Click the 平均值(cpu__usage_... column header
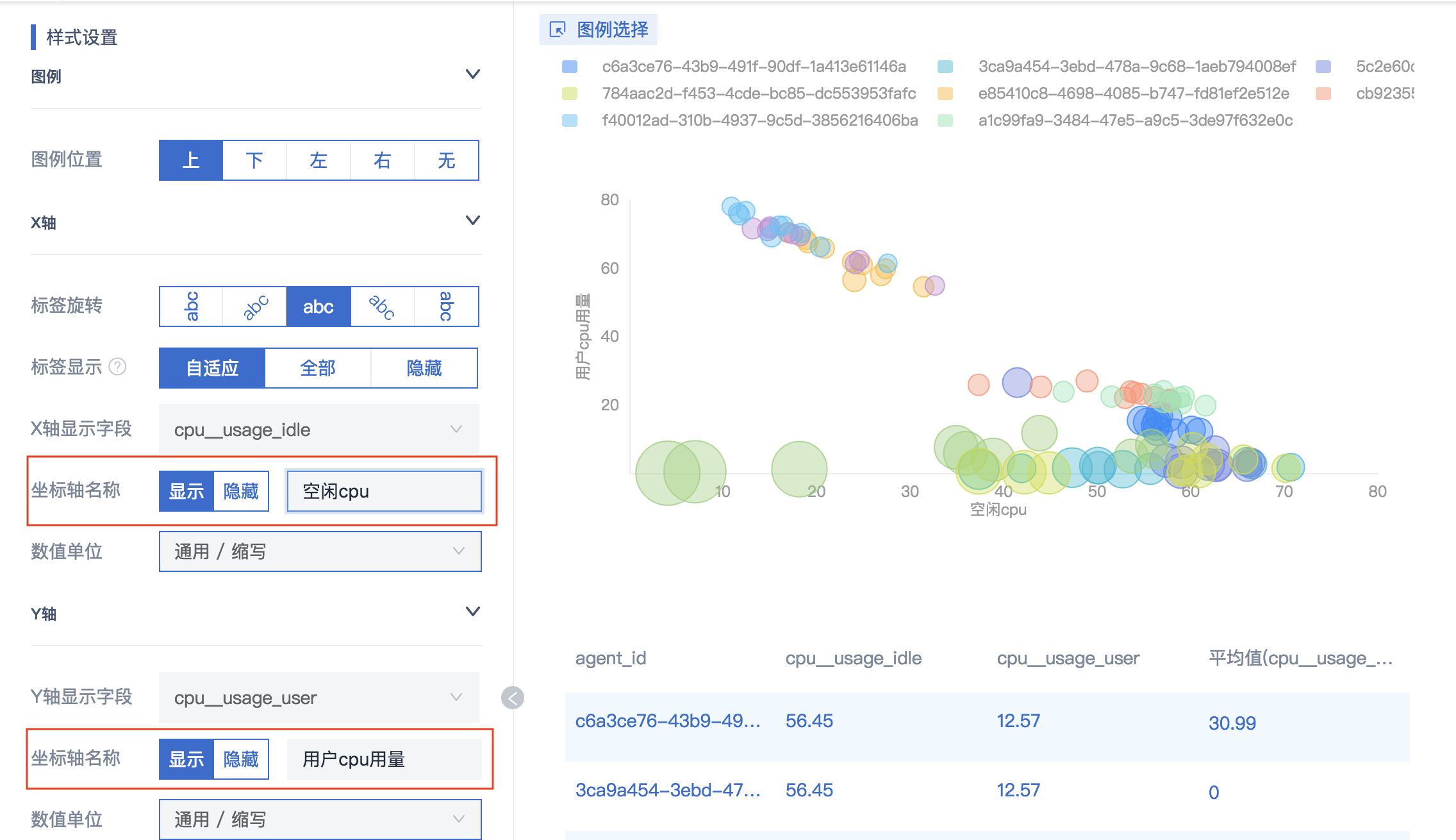This screenshot has height=840, width=1456. click(x=1301, y=659)
